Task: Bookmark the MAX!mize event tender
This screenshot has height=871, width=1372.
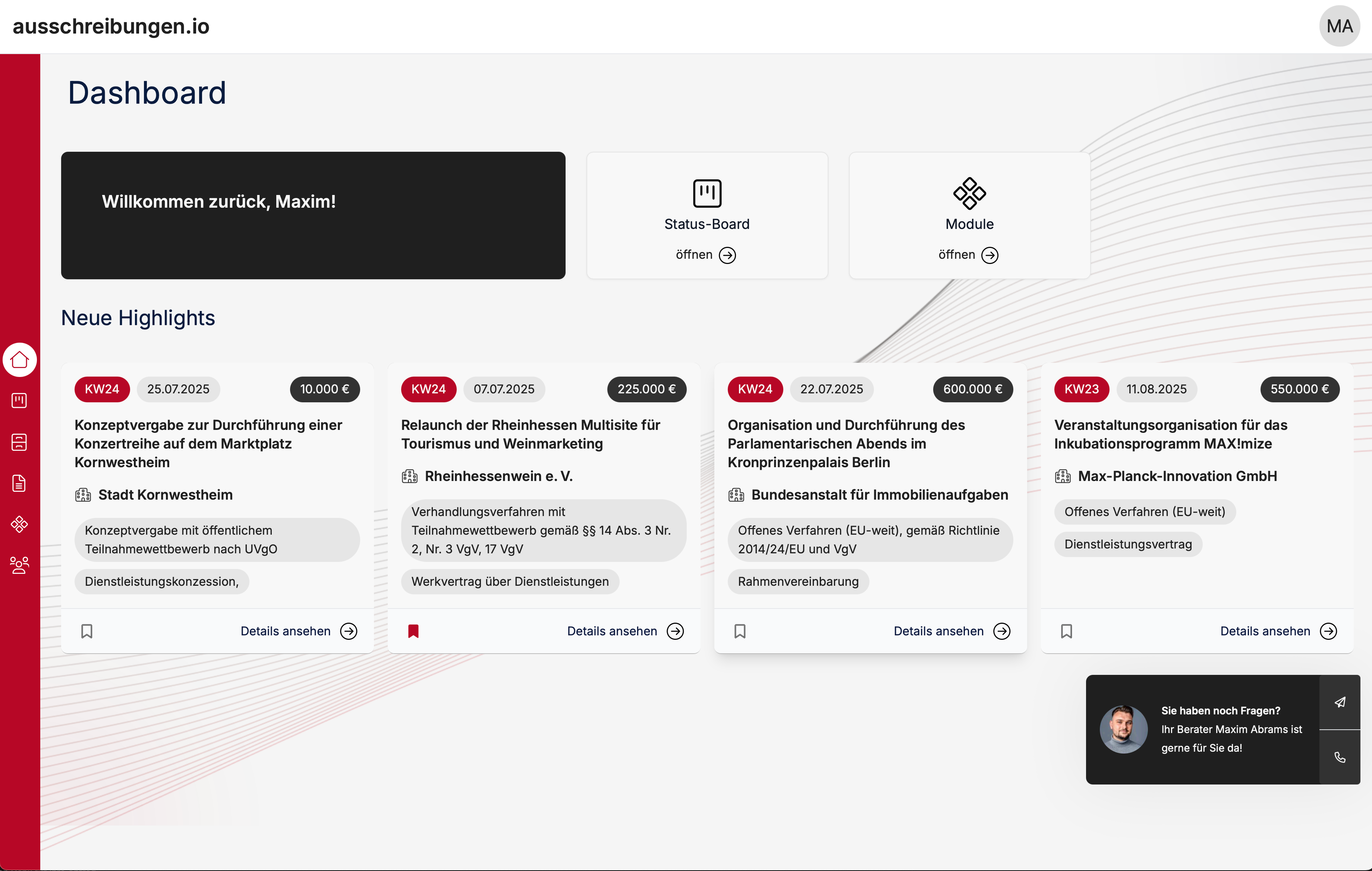Action: click(x=1066, y=631)
